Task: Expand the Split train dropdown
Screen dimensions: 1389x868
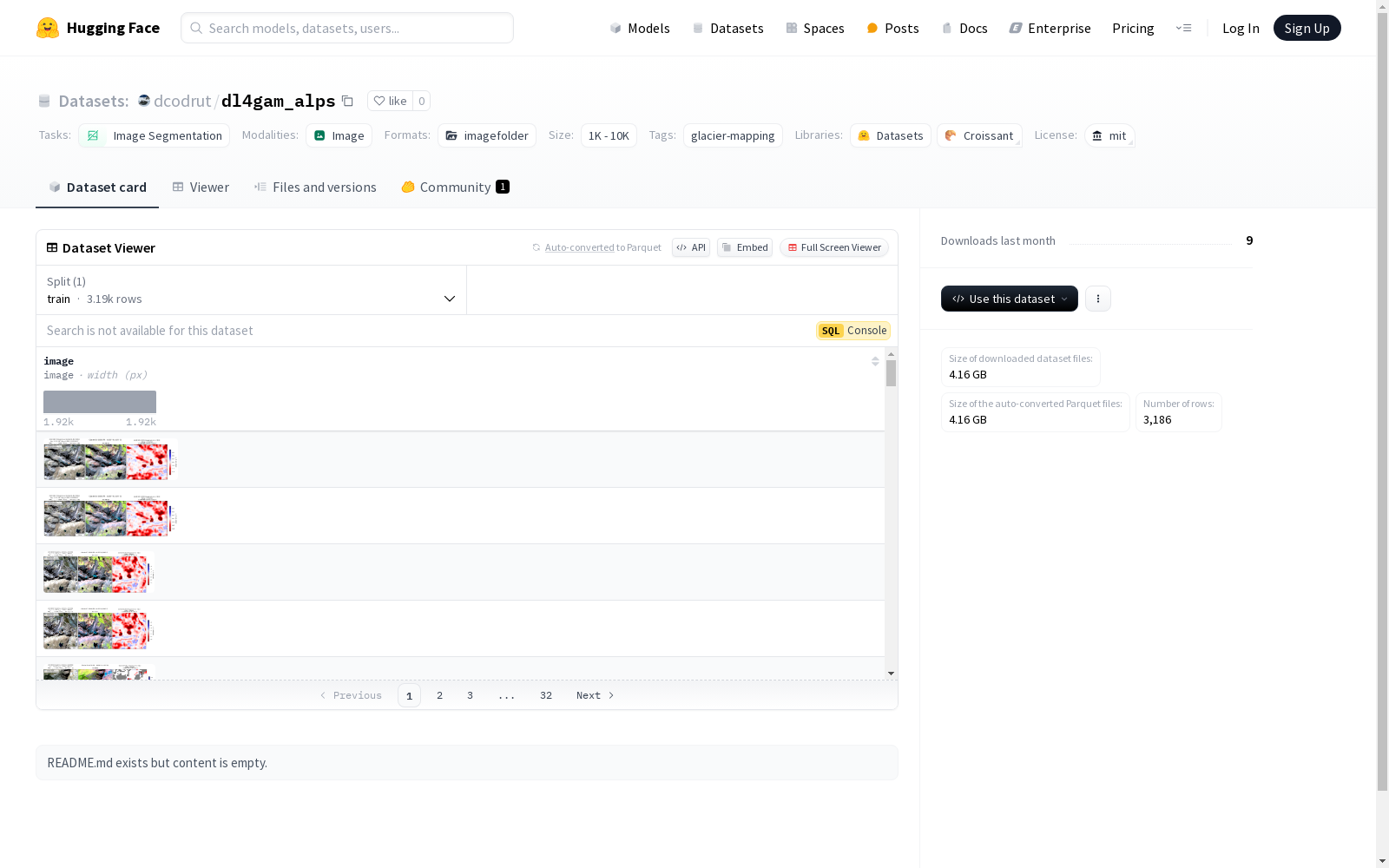Action: click(252, 290)
